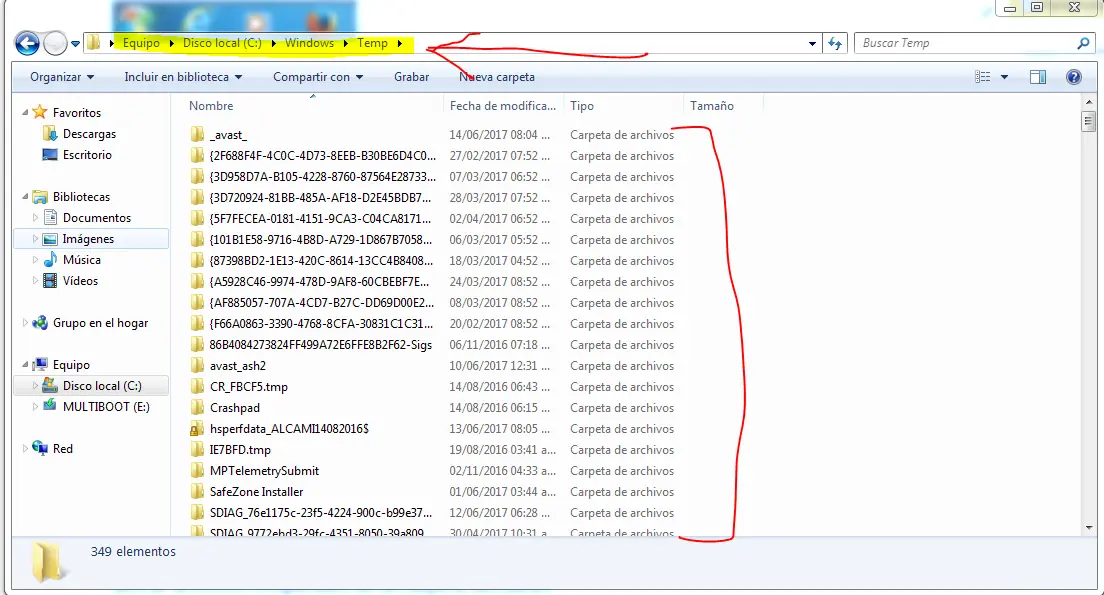The image size is (1104, 595).
Task: Select folder {5F7FECEA-0181-4151-9CA3-C04CA8171...
Action: click(x=320, y=219)
